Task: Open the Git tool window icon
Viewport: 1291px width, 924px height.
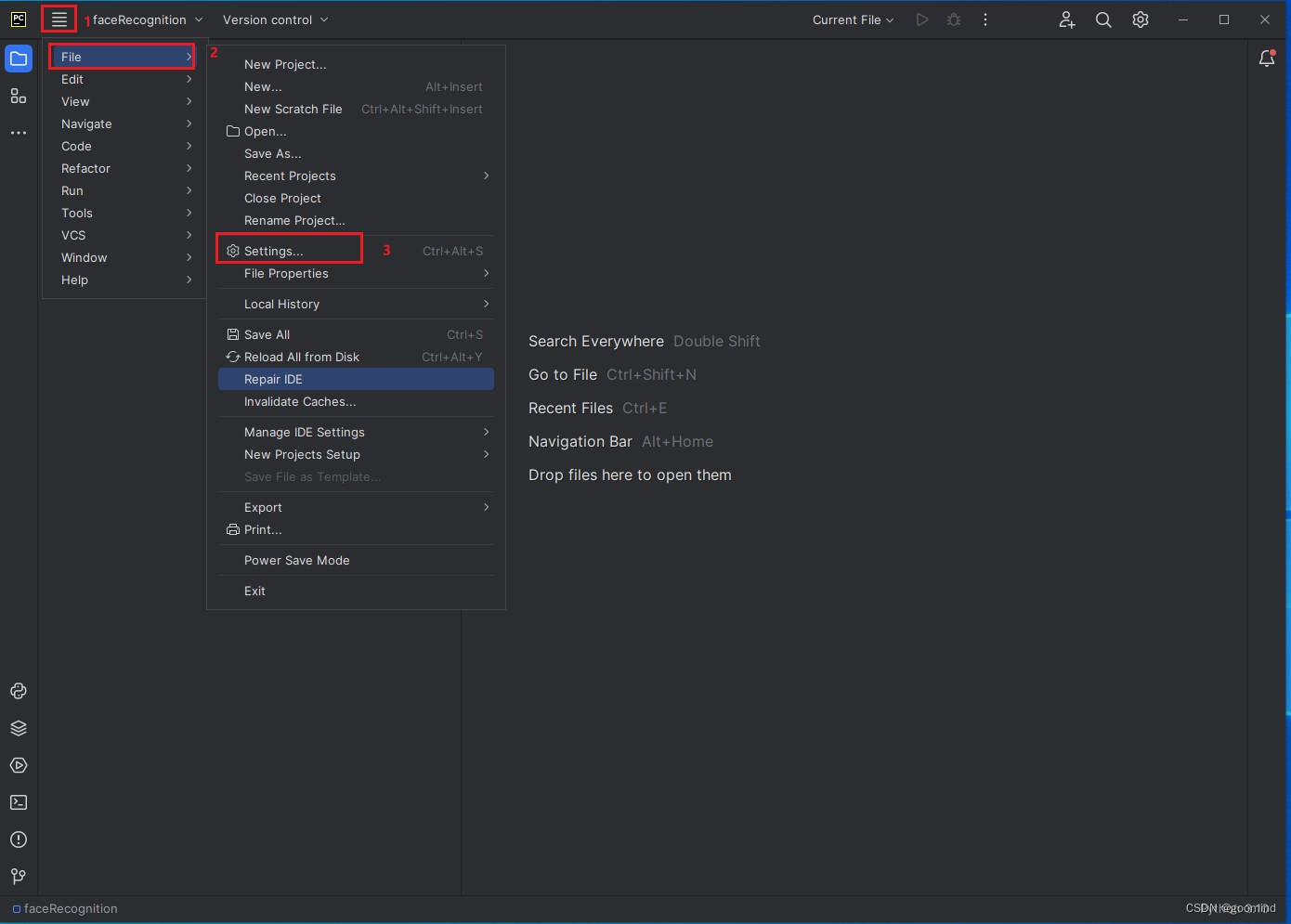Action: pyautogui.click(x=19, y=877)
